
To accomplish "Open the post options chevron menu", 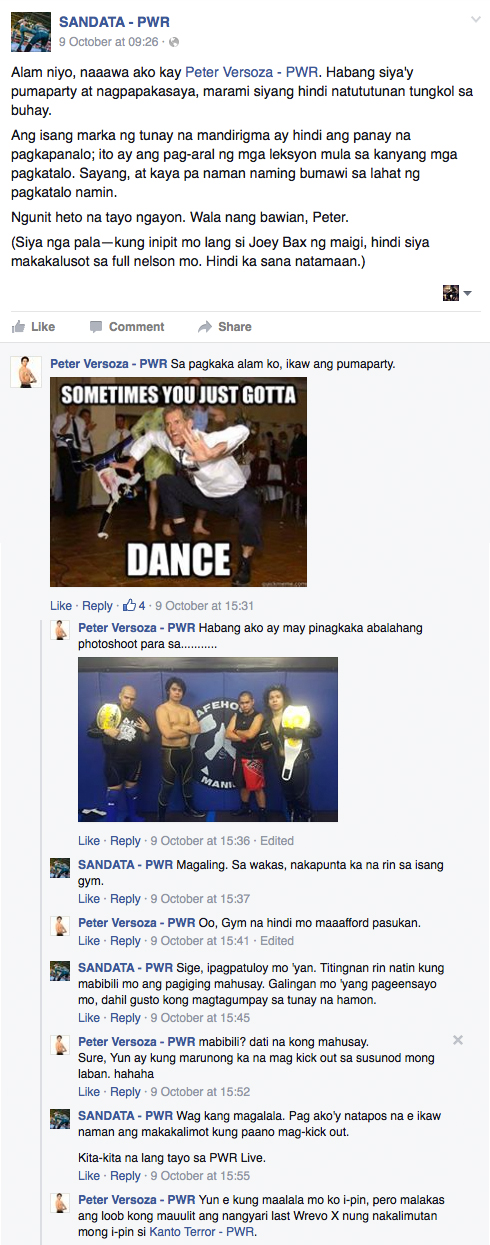I will pos(475,20).
